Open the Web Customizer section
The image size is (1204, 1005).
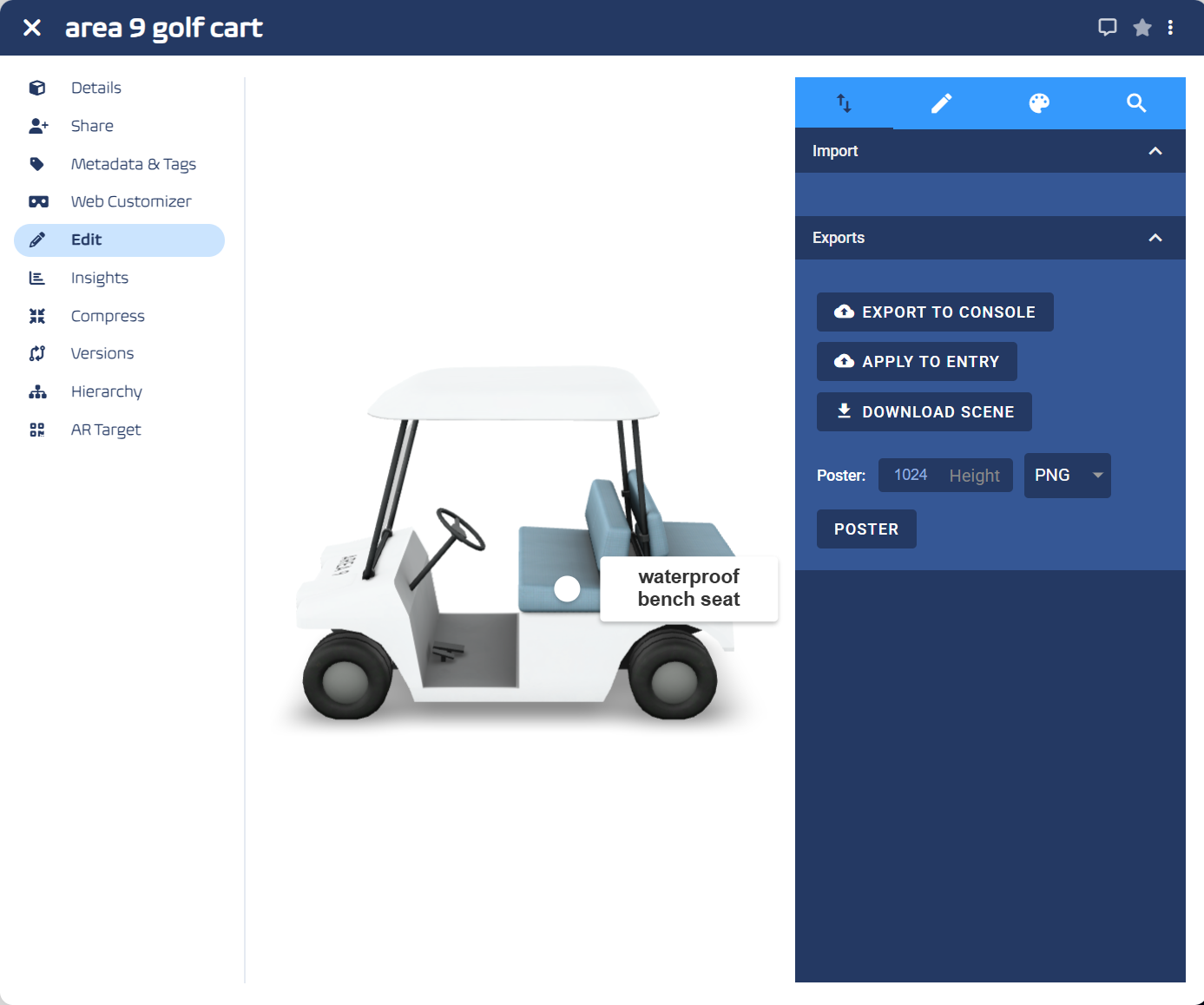pos(130,201)
